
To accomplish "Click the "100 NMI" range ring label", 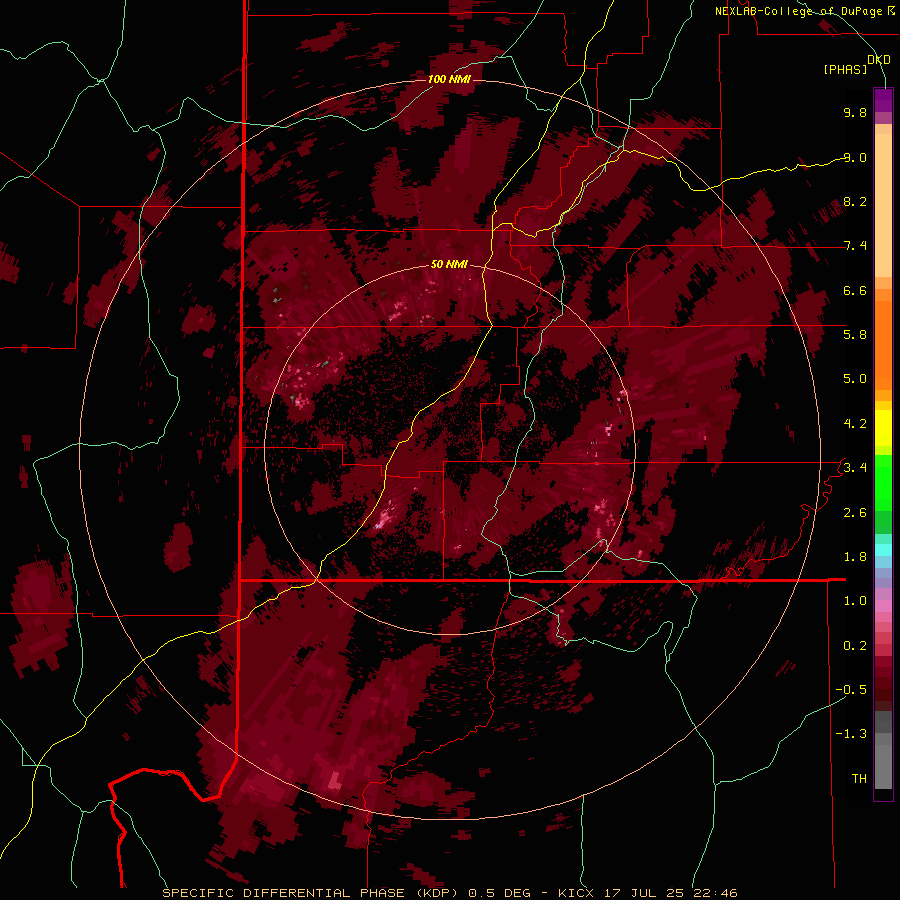I will (449, 79).
